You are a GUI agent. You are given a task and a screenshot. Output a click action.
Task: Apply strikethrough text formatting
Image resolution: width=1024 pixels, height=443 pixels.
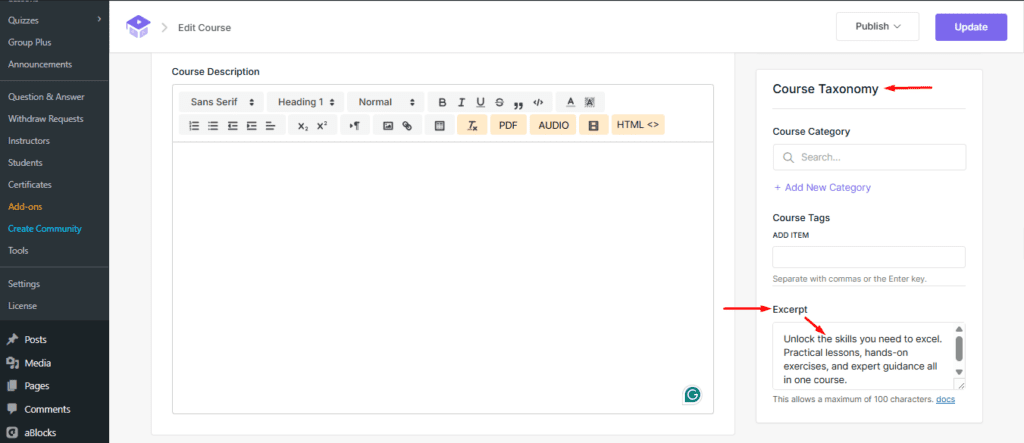499,102
